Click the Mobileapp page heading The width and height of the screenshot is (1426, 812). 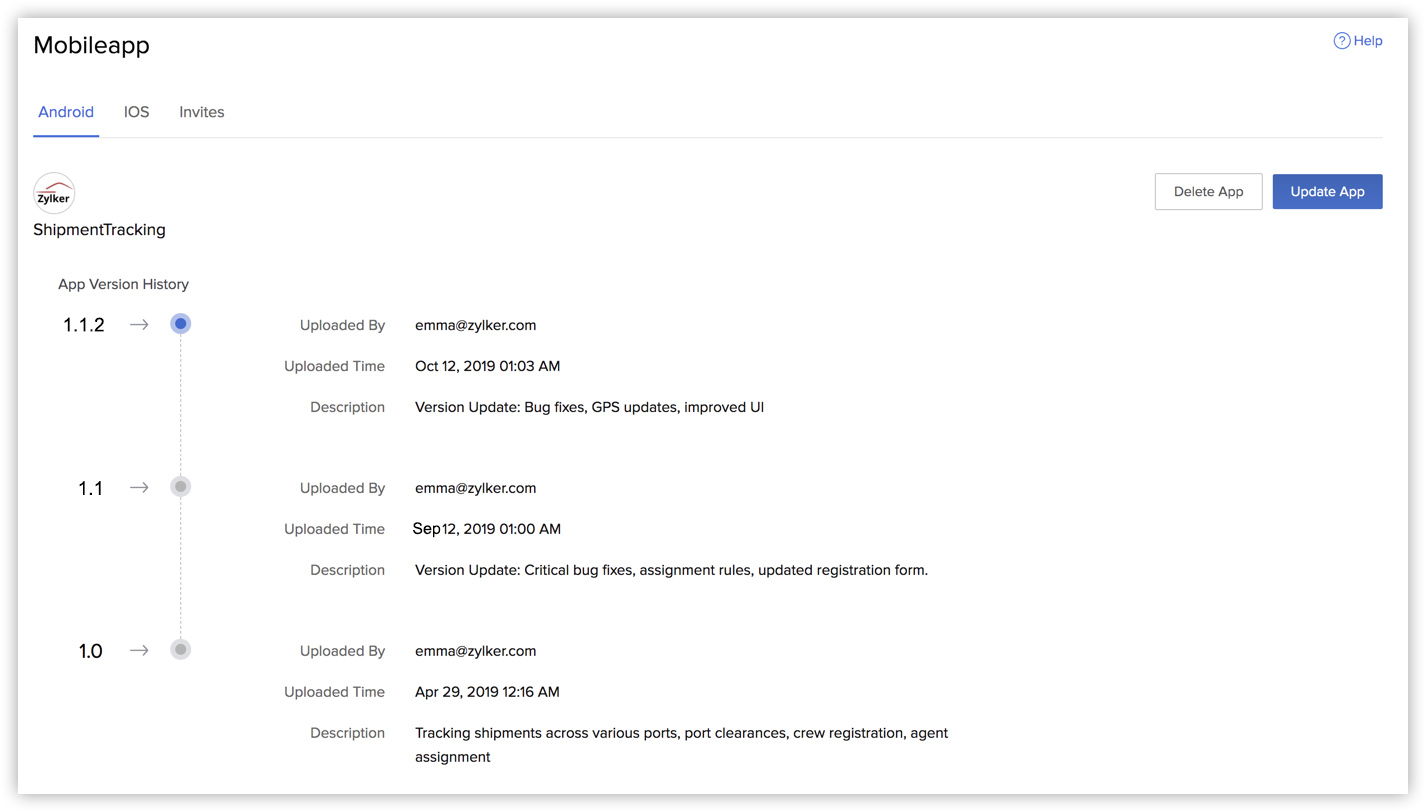(92, 46)
